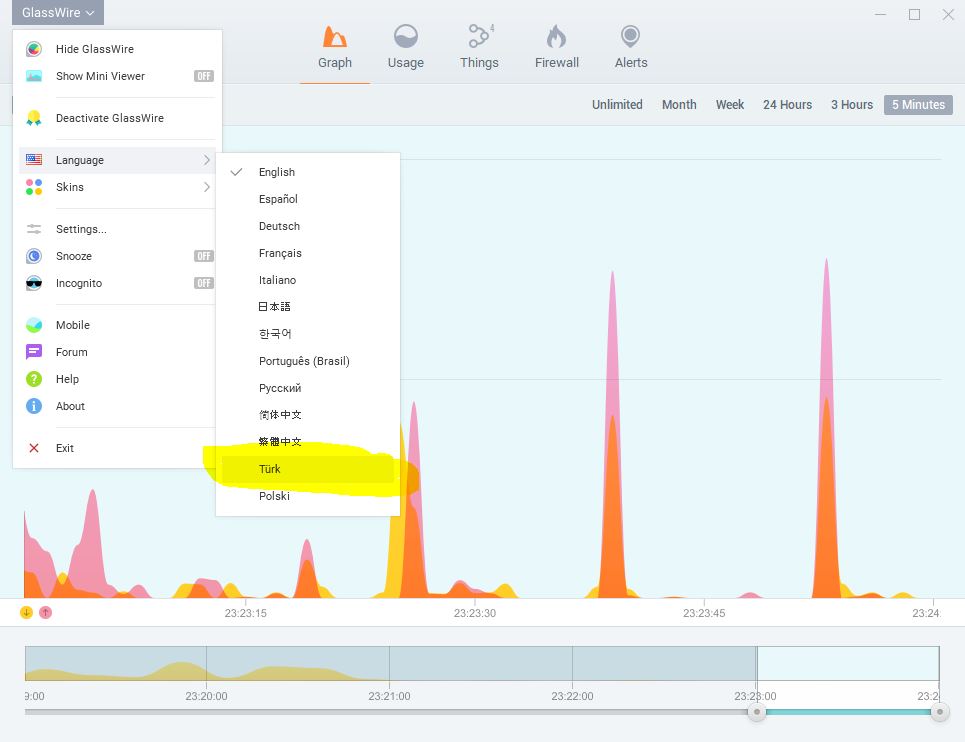Click the Incognito sunglasses icon
Image resolution: width=965 pixels, height=742 pixels.
34,283
